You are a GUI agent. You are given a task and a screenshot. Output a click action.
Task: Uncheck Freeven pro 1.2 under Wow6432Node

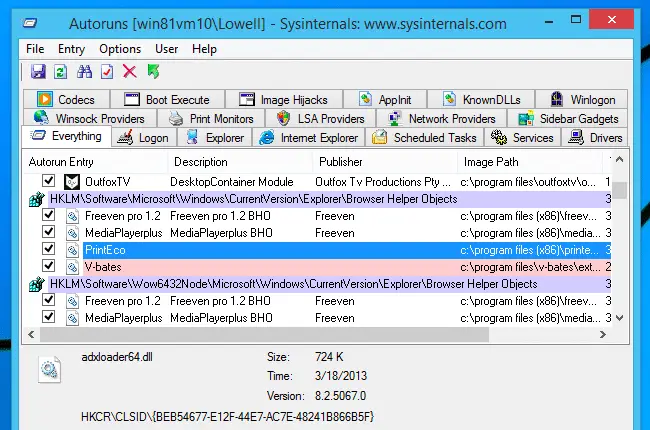49,299
